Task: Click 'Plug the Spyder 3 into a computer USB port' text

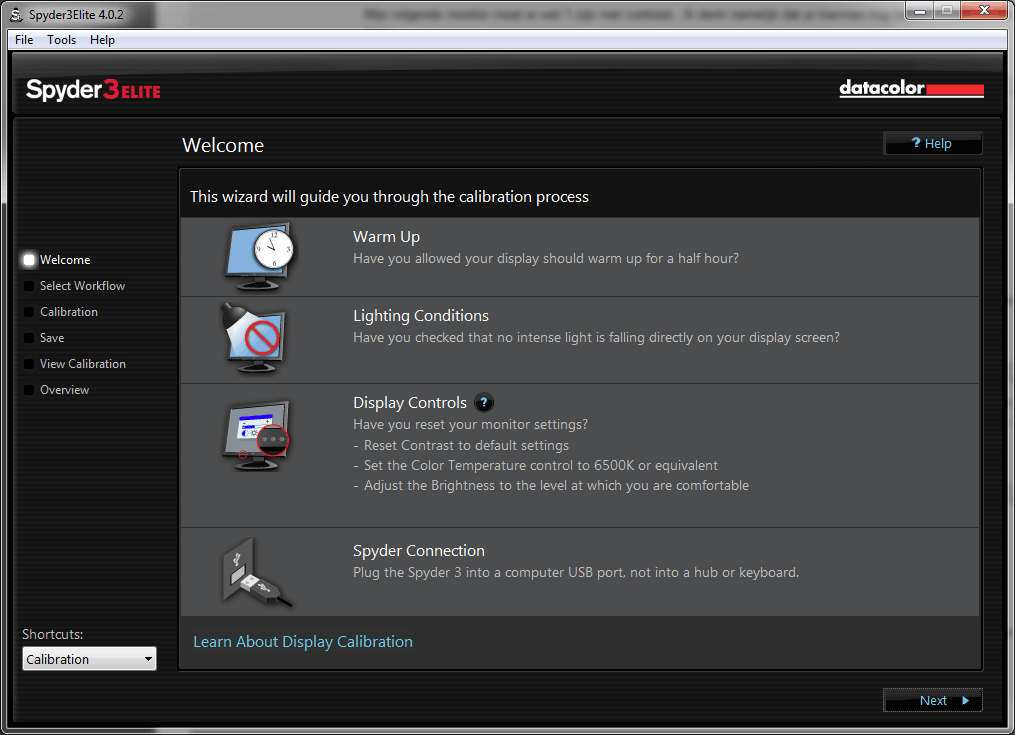Action: point(576,572)
